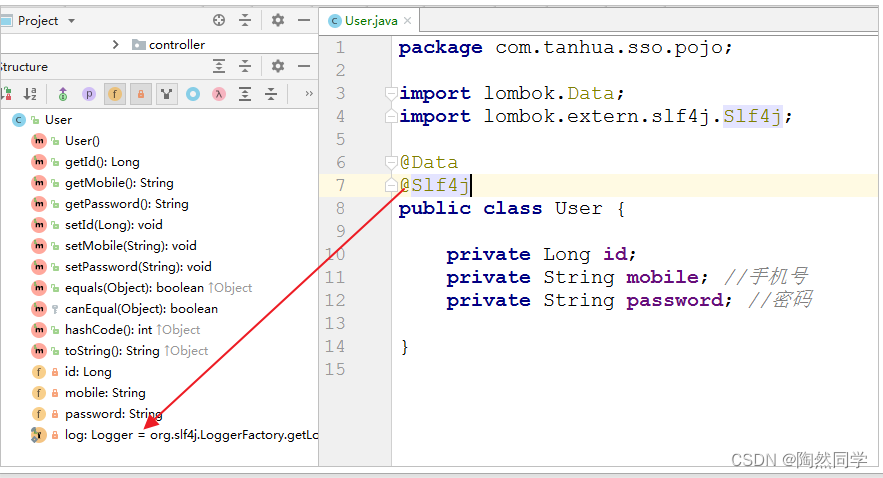Click line number 15 in gutter
This screenshot has height=478, width=883.
[x=335, y=369]
